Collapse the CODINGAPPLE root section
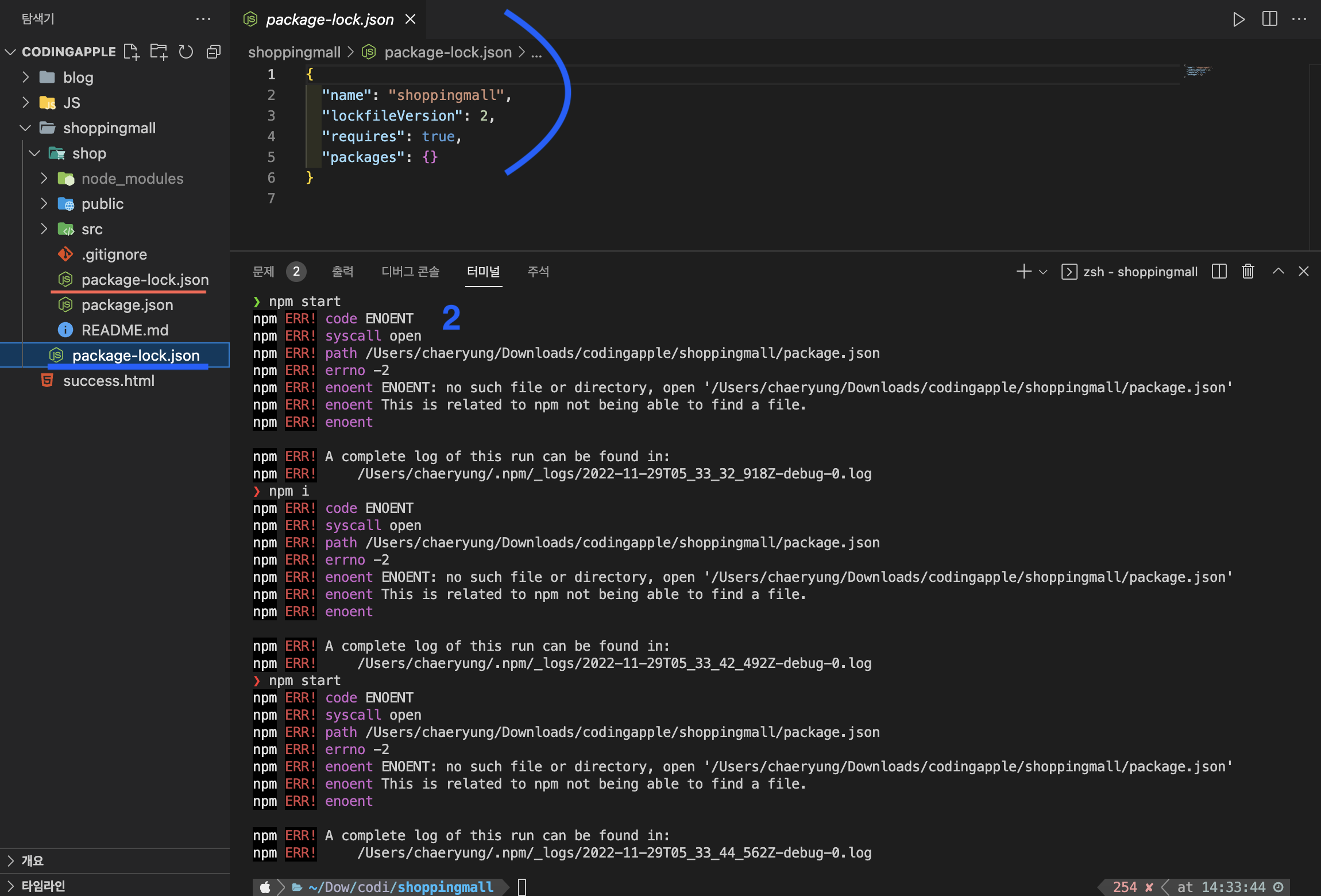Screen dimensions: 1321x896 10,52
